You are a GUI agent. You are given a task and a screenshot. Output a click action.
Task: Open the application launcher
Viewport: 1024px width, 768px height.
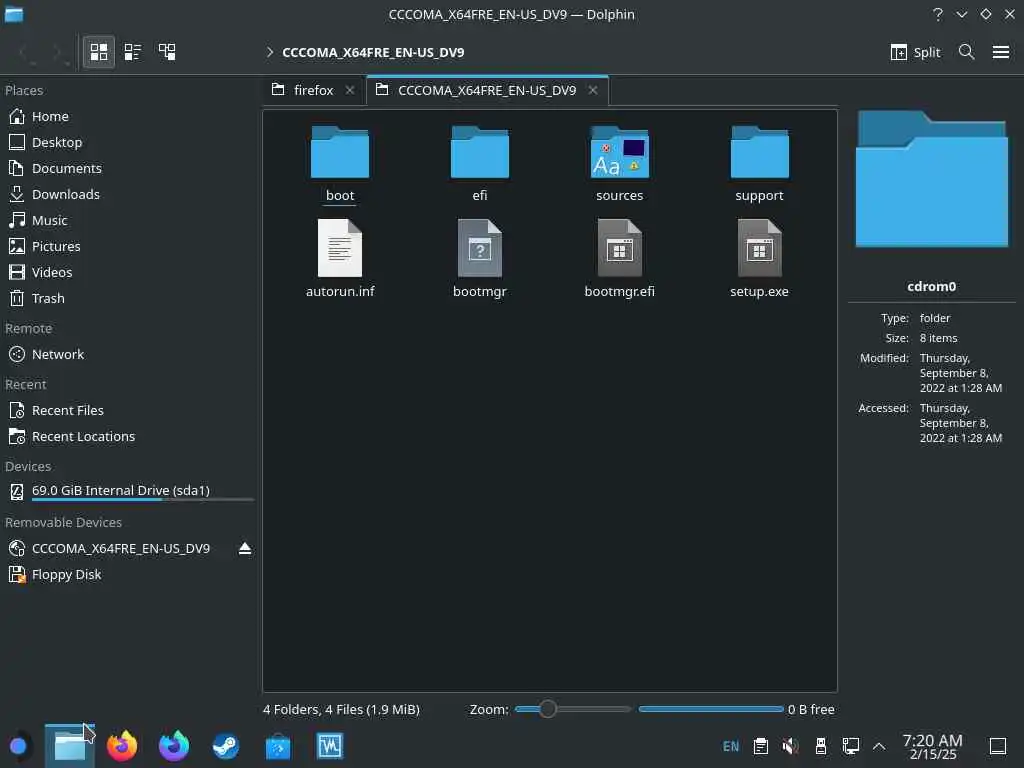click(18, 746)
